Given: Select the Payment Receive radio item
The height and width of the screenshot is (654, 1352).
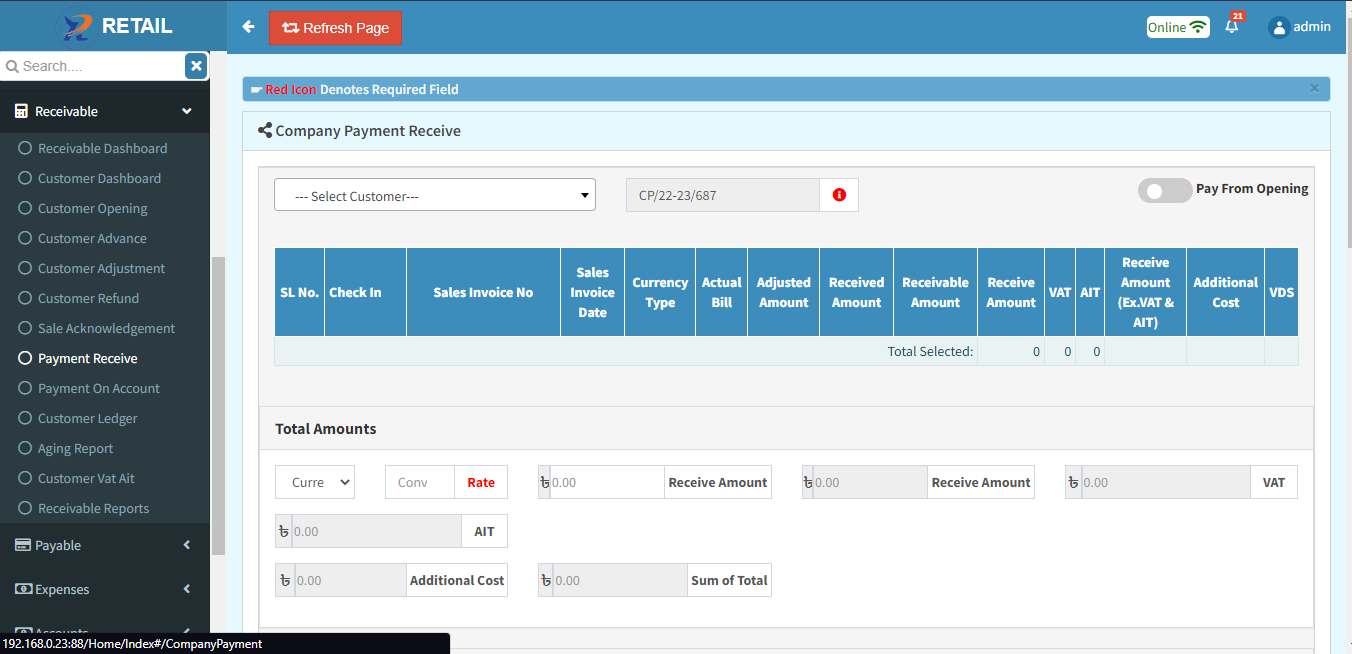Looking at the screenshot, I should click(x=25, y=358).
